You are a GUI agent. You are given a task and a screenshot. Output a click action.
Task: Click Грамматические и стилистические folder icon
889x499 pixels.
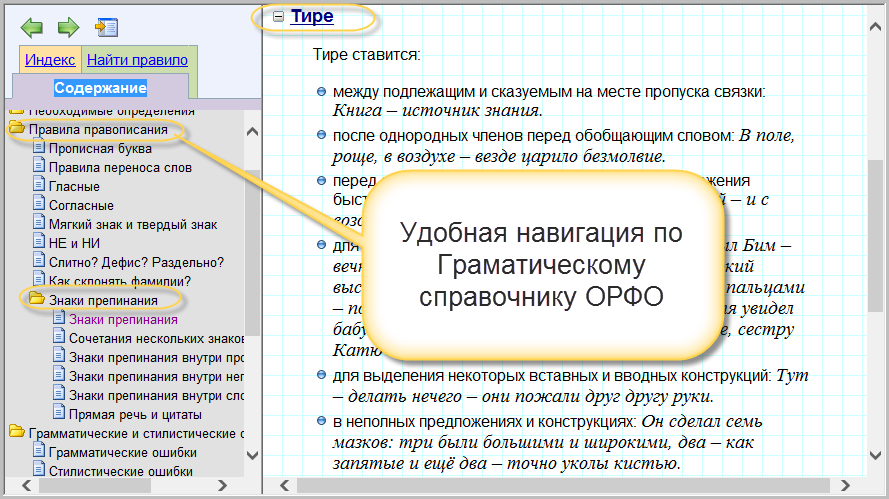(x=17, y=432)
